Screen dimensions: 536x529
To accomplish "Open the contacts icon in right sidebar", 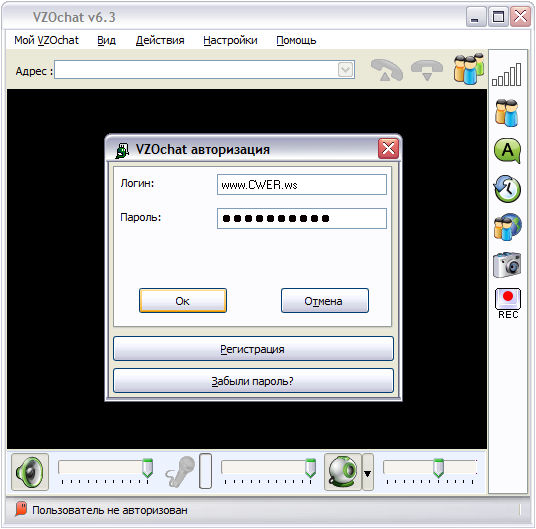I will 507,113.
